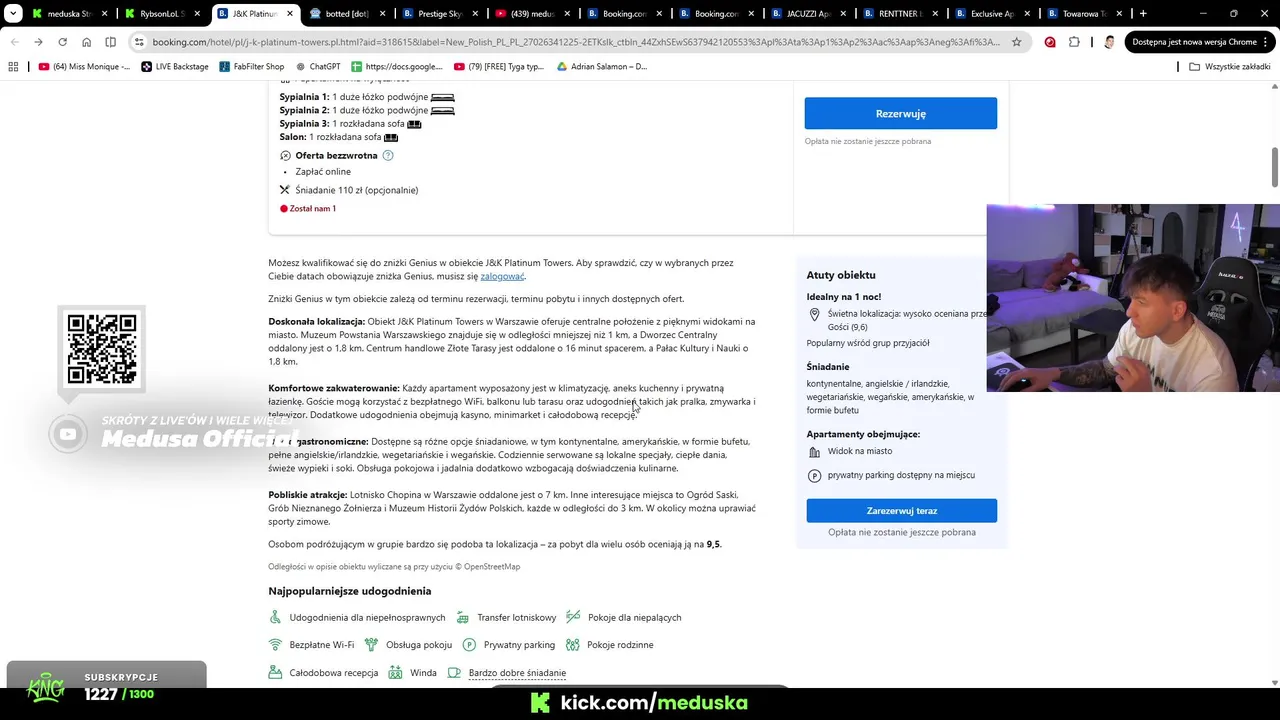1280x720 pixels.
Task: Open FabFilter Shop bookmark
Action: 252,66
